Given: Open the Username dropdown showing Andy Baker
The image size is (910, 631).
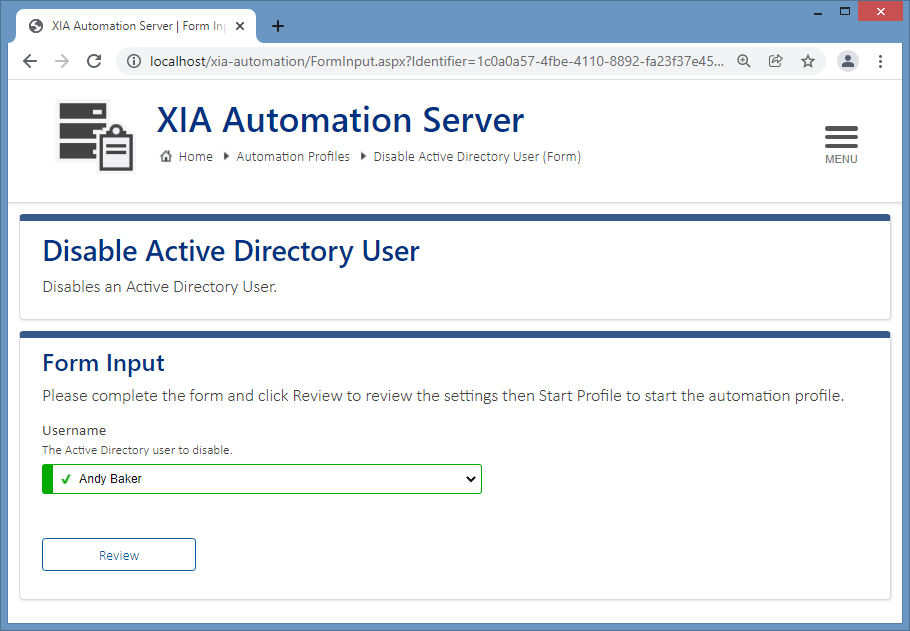Looking at the screenshot, I should click(x=262, y=478).
